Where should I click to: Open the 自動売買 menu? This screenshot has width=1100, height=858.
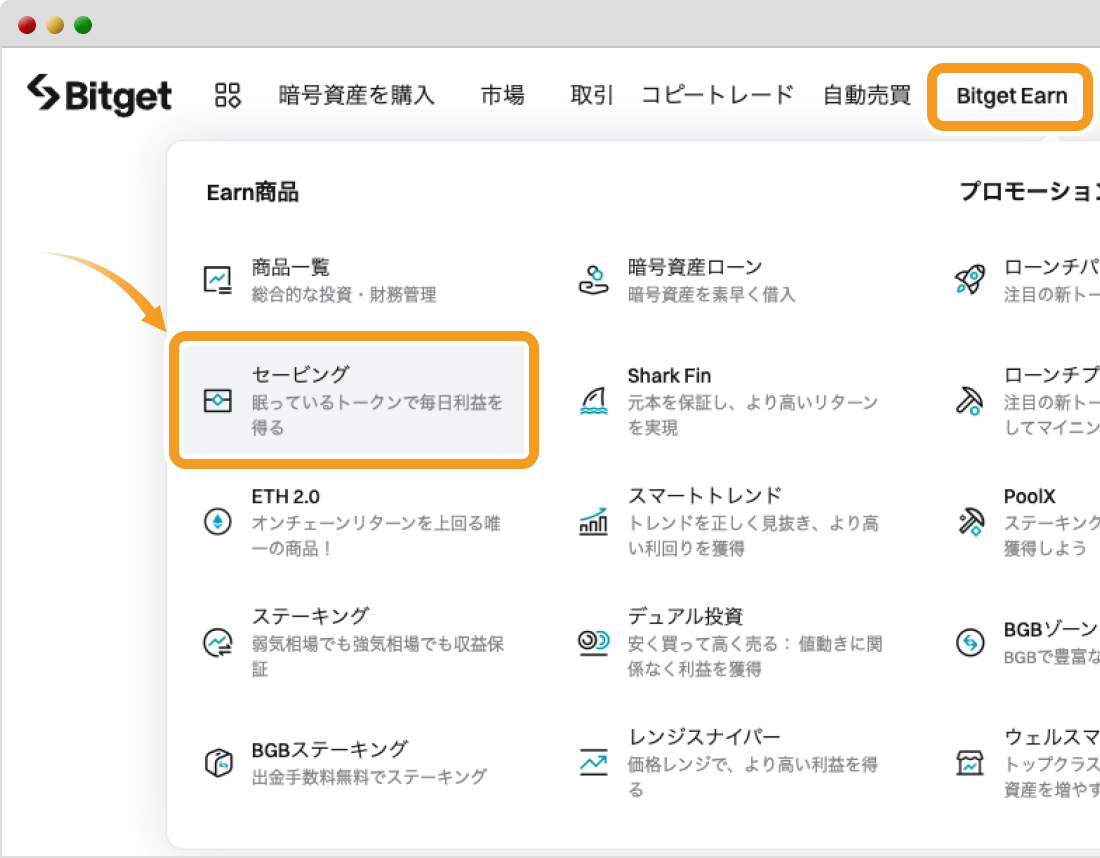point(867,95)
